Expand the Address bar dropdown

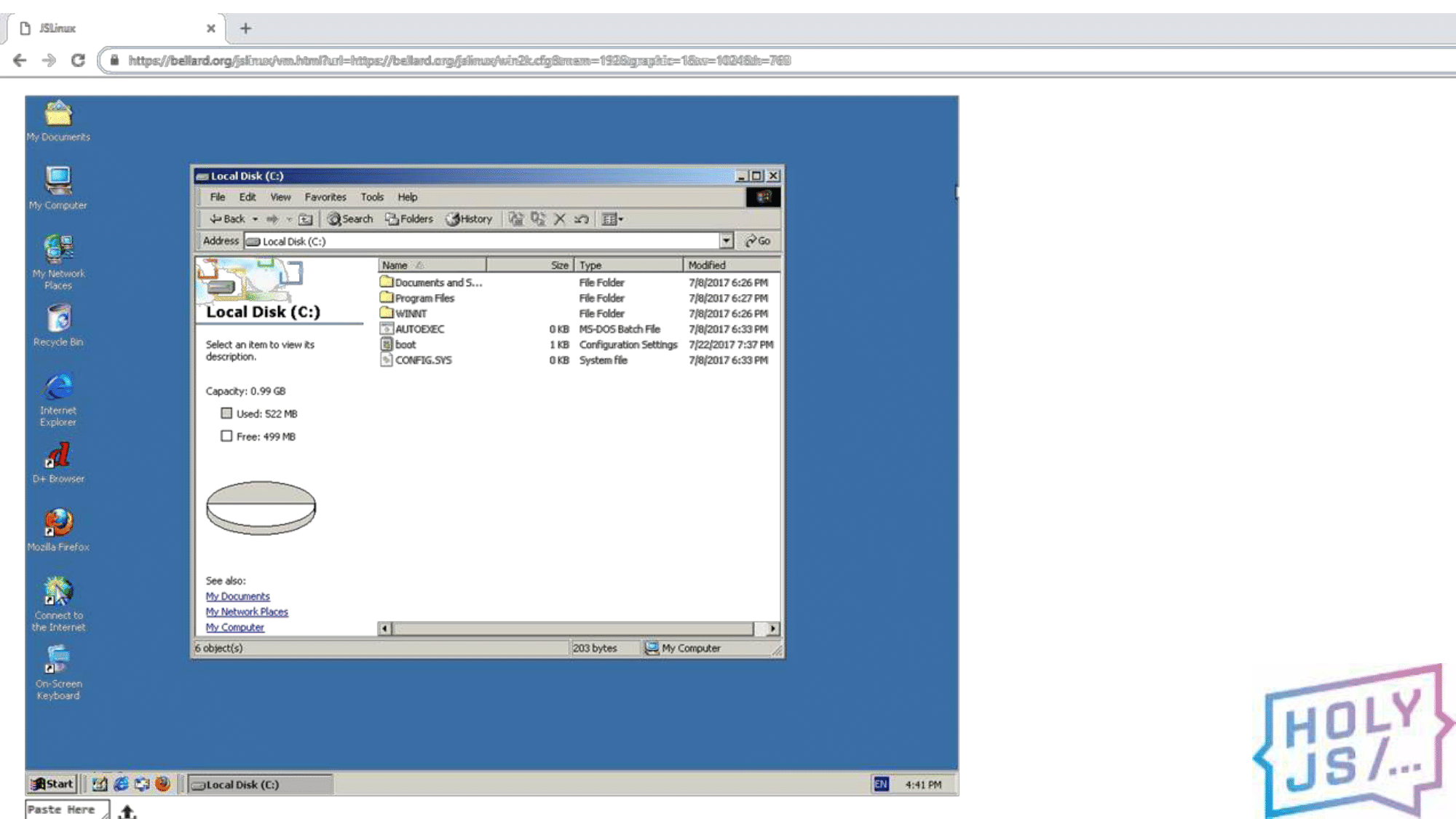[x=727, y=241]
